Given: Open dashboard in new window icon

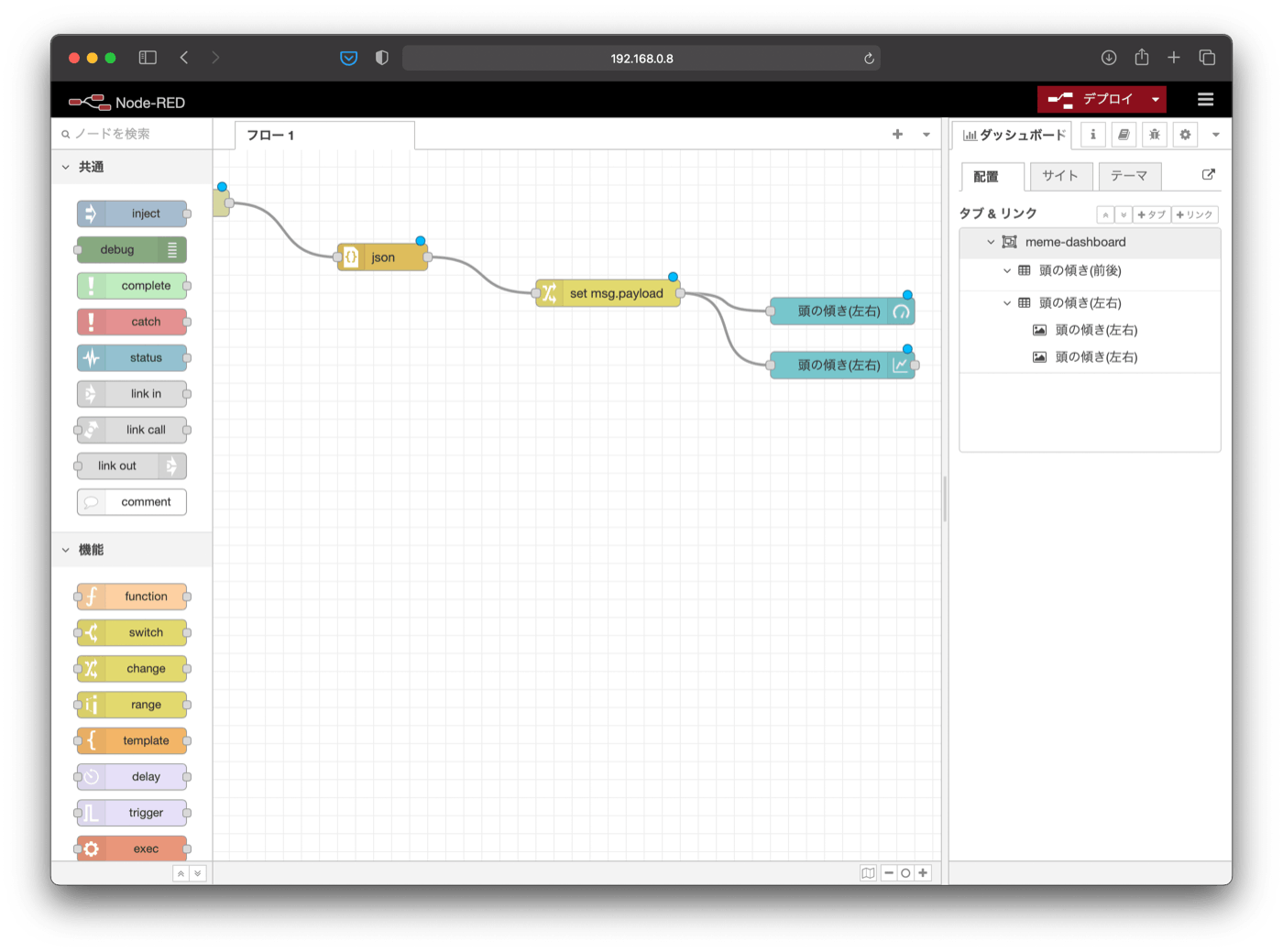Looking at the screenshot, I should coord(1209,174).
